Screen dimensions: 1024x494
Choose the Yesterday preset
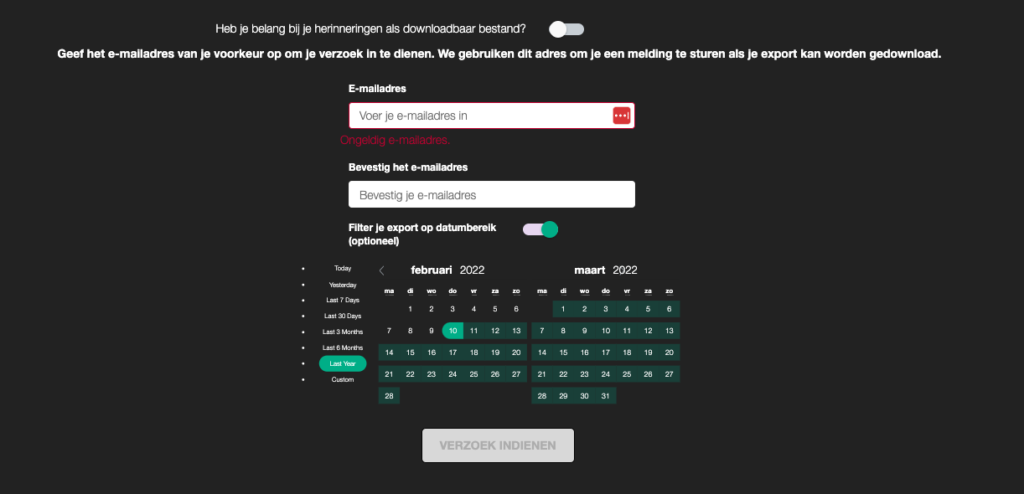coord(343,284)
